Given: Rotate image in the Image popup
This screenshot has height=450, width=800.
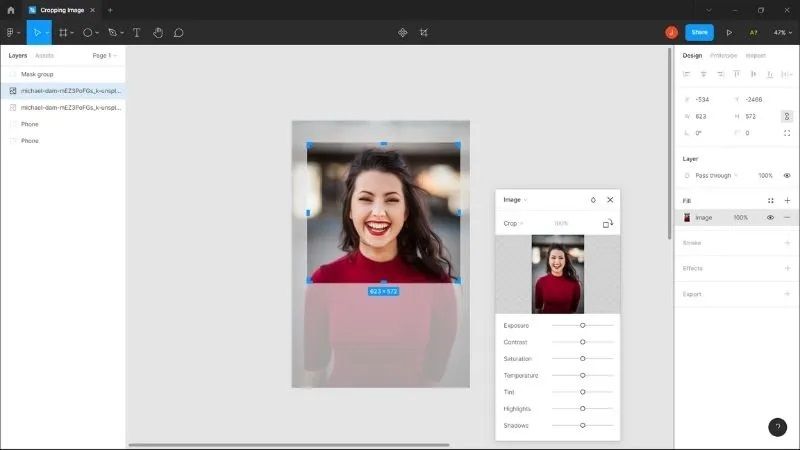Looking at the screenshot, I should [607, 224].
